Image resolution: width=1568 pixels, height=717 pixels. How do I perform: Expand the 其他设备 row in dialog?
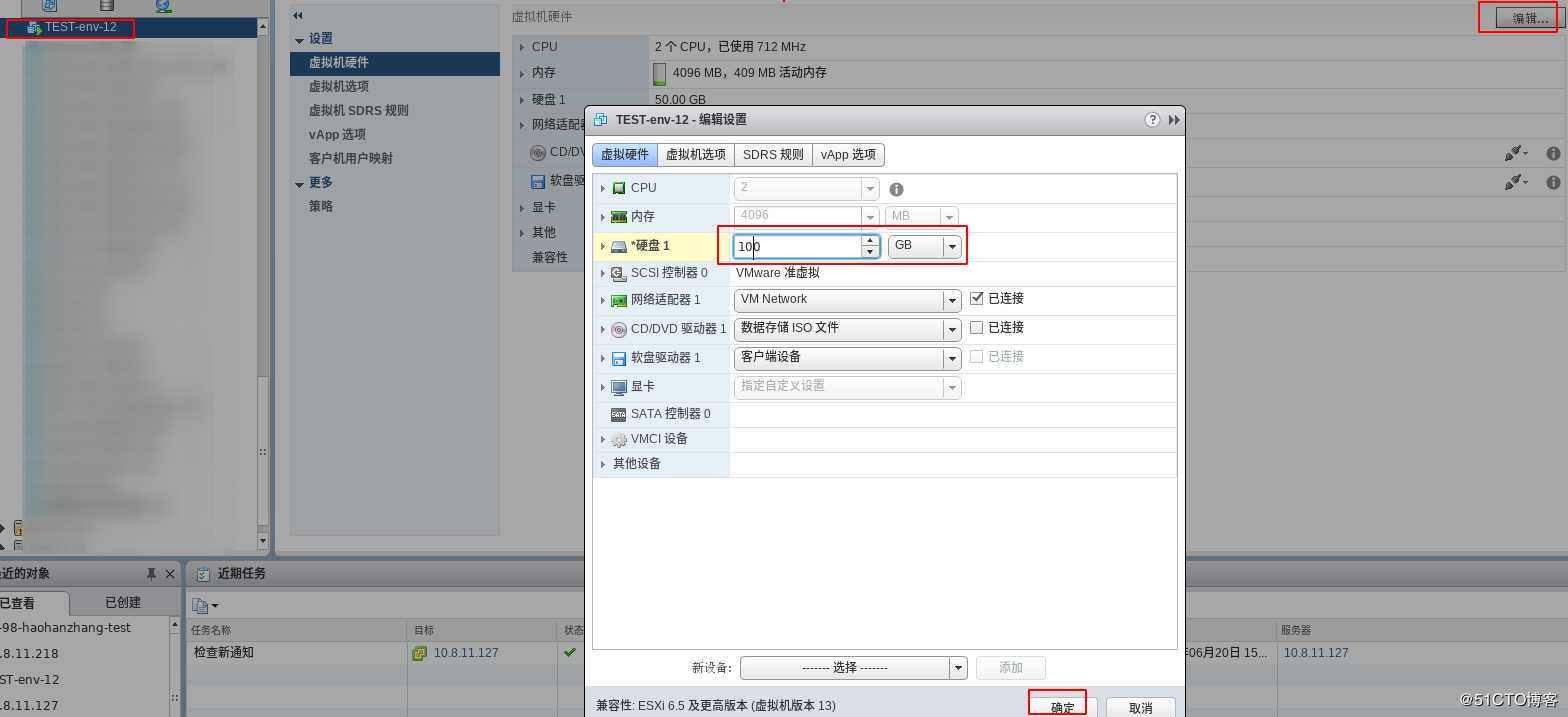(x=602, y=464)
